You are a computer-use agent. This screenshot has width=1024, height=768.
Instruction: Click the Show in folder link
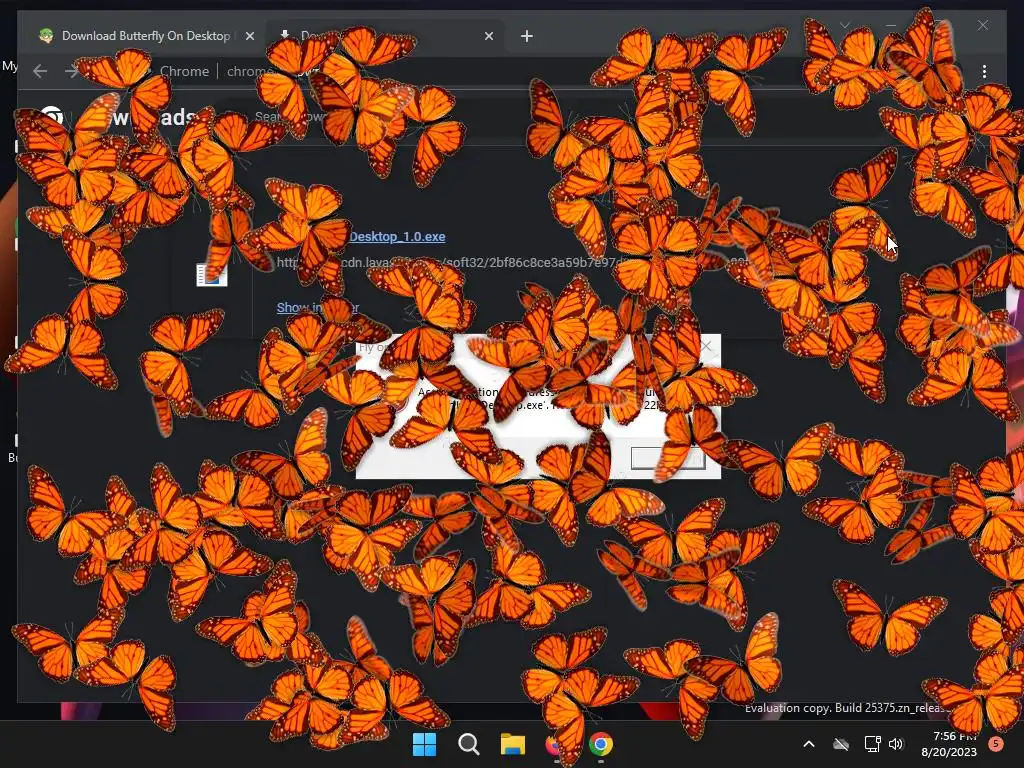point(318,307)
